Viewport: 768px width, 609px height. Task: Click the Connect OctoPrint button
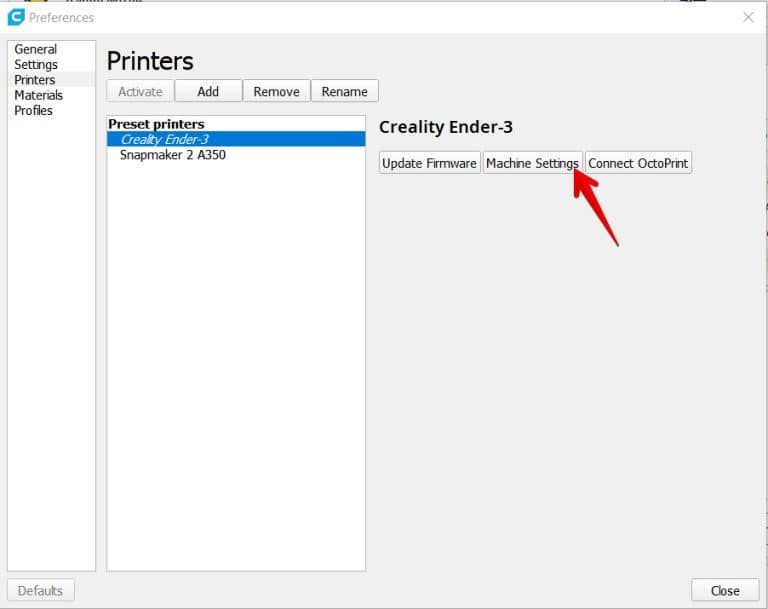[x=638, y=163]
